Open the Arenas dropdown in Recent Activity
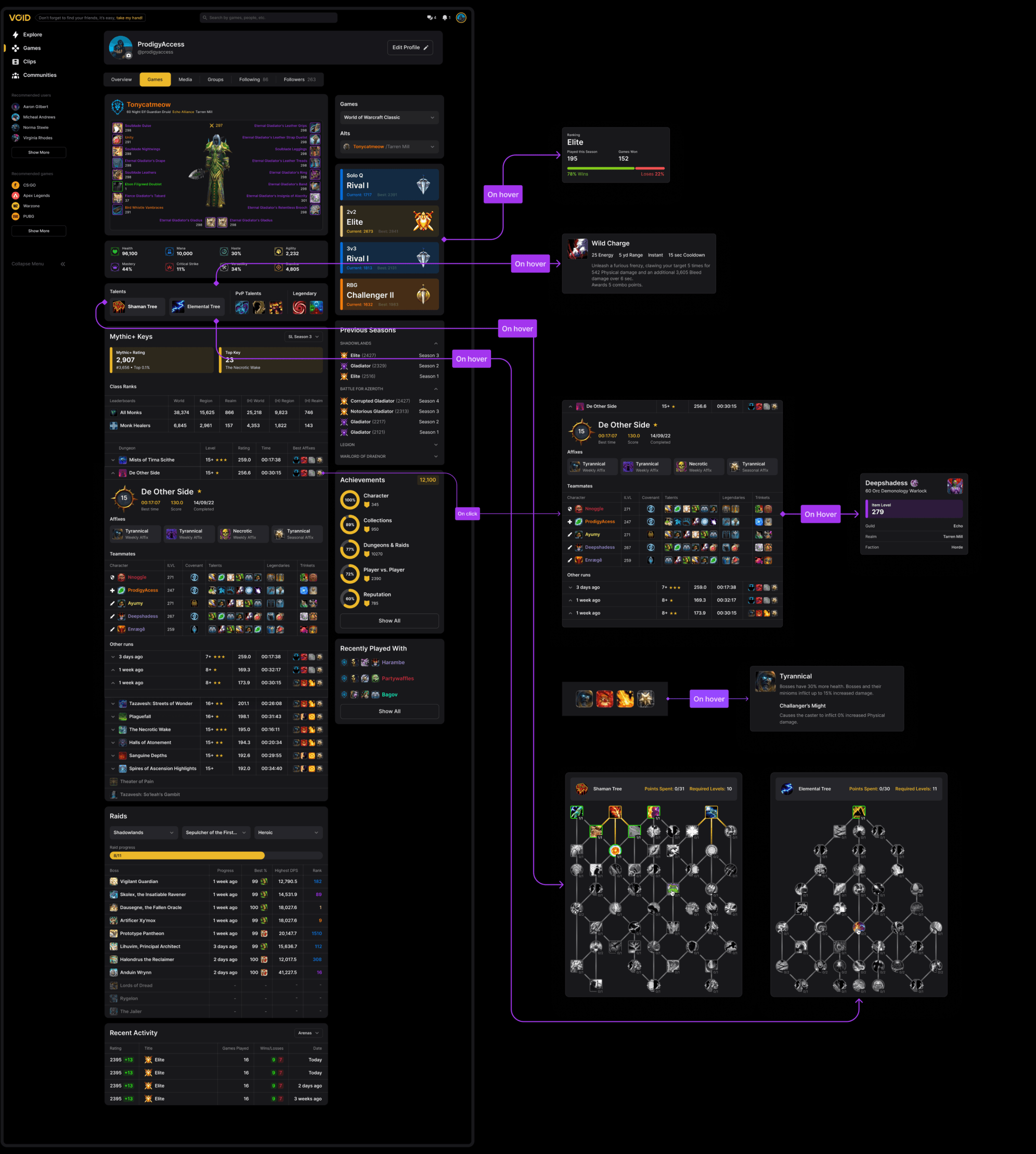 308,1033
